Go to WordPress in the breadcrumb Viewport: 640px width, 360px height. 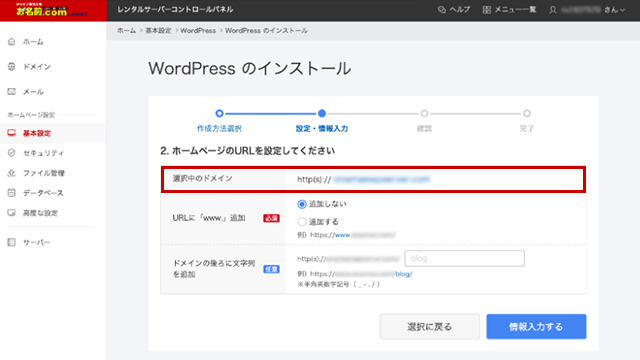point(198,31)
